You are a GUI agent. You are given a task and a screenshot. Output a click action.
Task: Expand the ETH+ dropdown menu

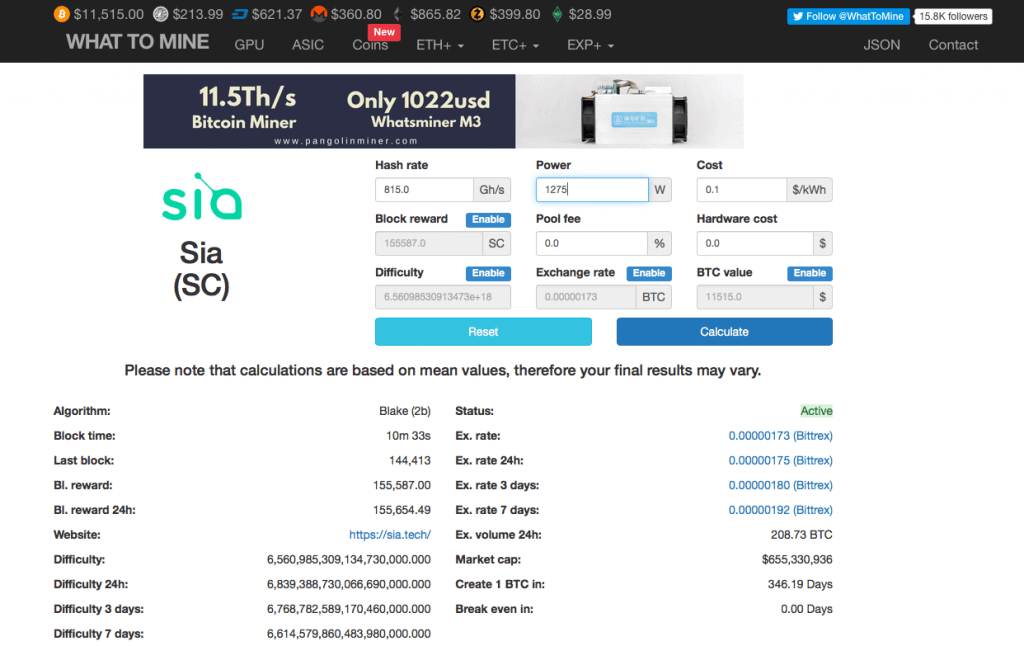[440, 45]
